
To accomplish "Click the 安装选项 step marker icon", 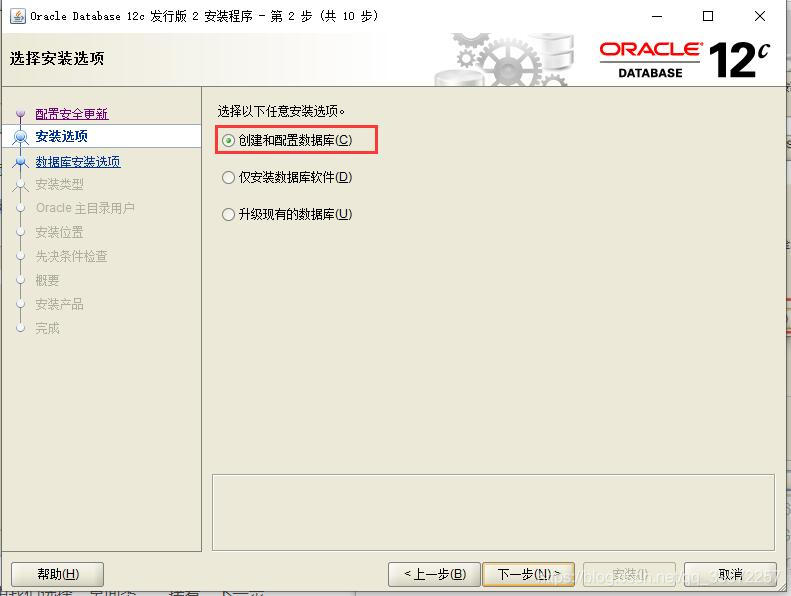I will [21, 136].
